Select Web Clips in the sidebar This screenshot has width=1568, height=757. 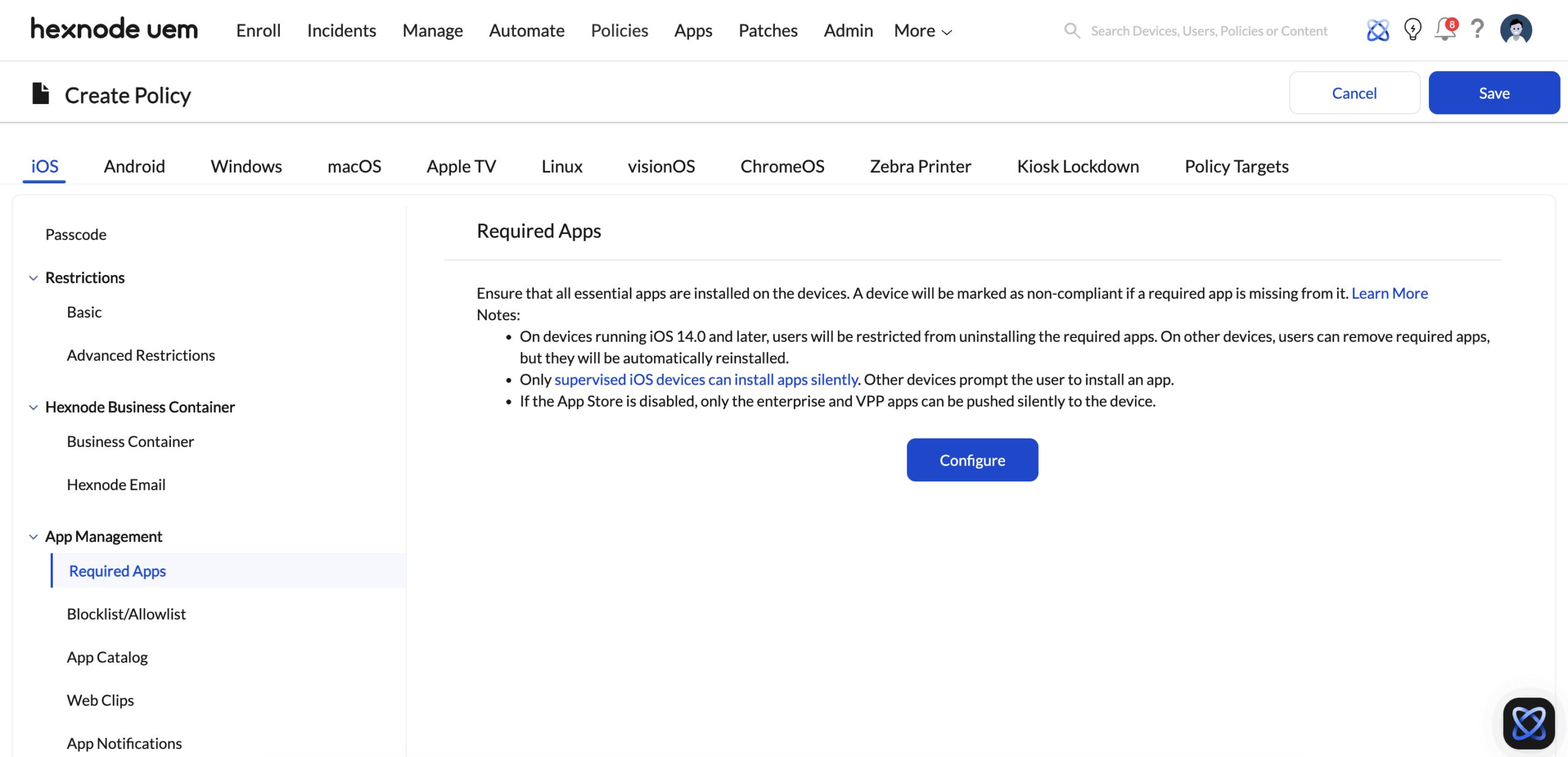[100, 700]
